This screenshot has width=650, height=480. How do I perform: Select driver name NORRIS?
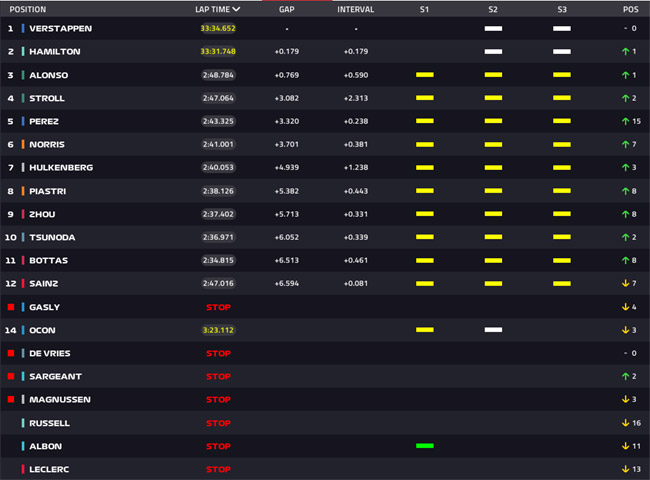tap(47, 144)
